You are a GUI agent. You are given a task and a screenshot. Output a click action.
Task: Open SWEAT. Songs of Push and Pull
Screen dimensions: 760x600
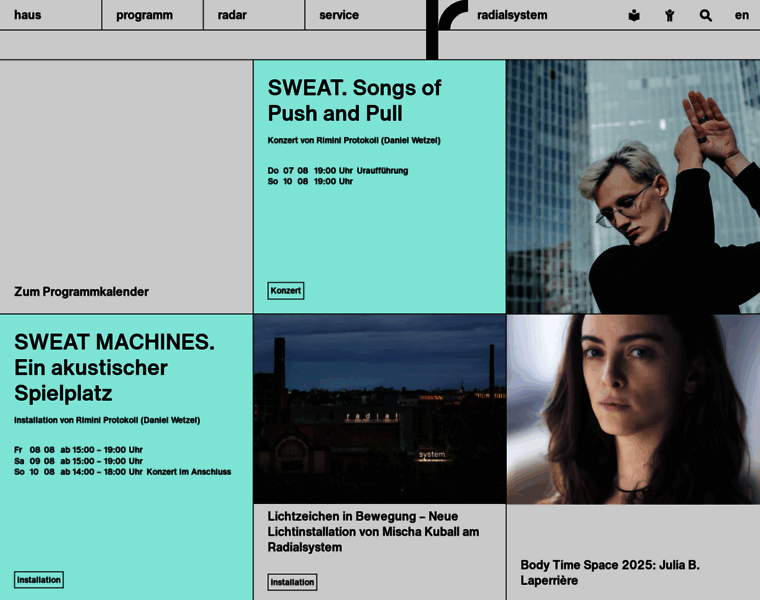[354, 100]
